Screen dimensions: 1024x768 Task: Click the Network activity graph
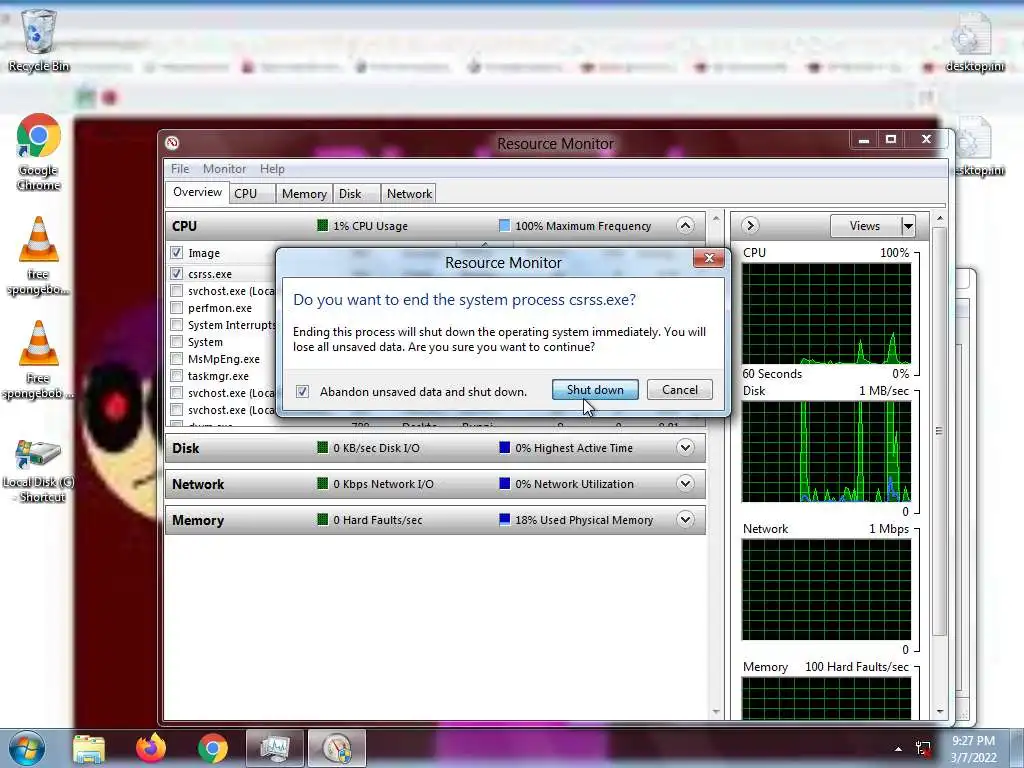(826, 590)
